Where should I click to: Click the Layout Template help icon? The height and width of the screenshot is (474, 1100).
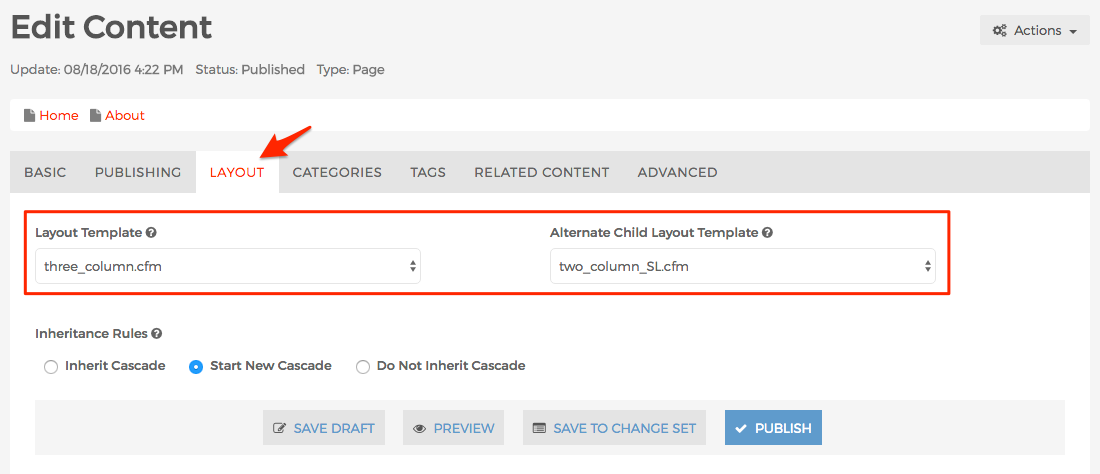151,232
